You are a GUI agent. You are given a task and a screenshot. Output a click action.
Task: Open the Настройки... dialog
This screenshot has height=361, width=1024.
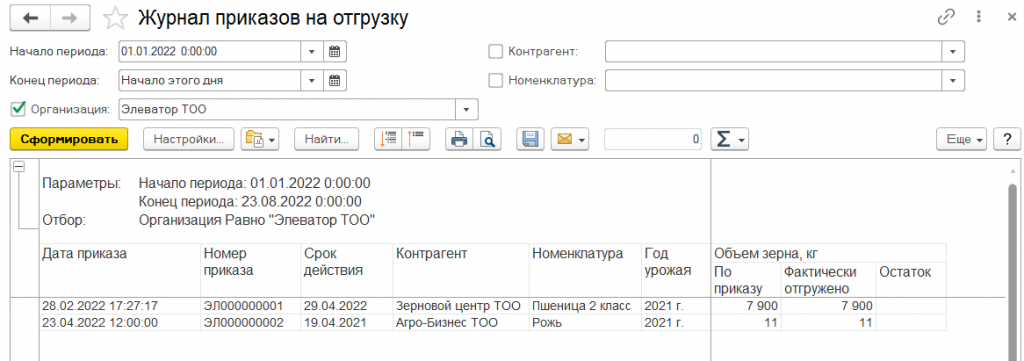(x=189, y=139)
